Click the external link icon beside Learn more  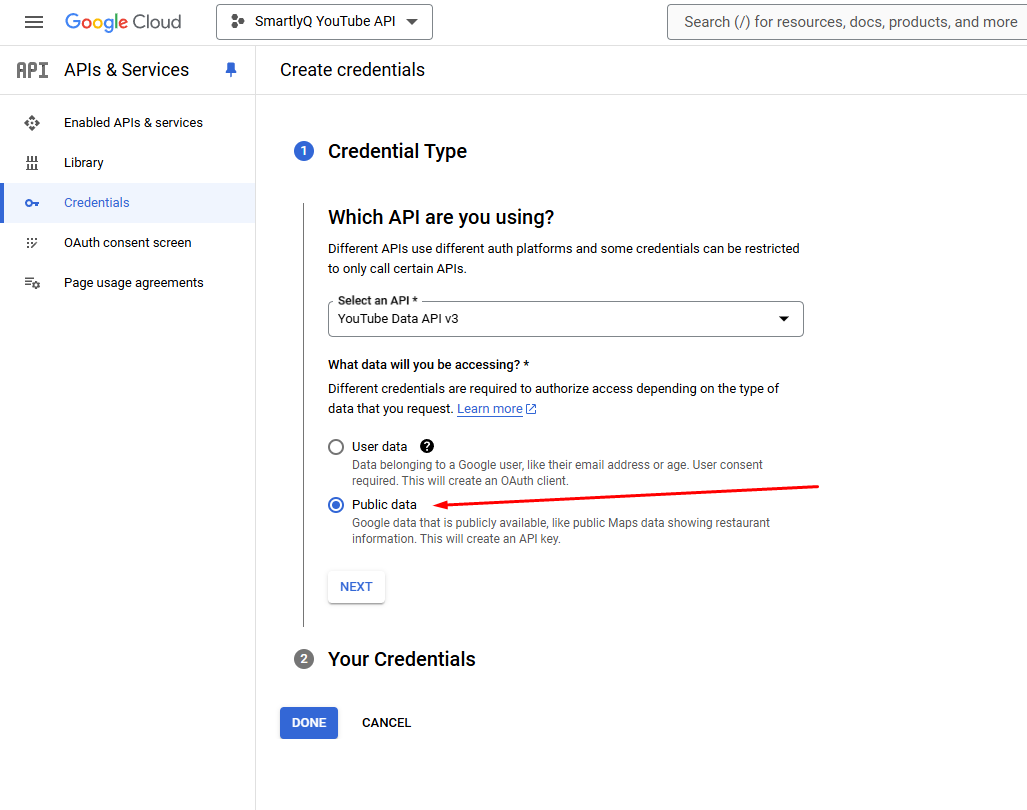coord(531,409)
